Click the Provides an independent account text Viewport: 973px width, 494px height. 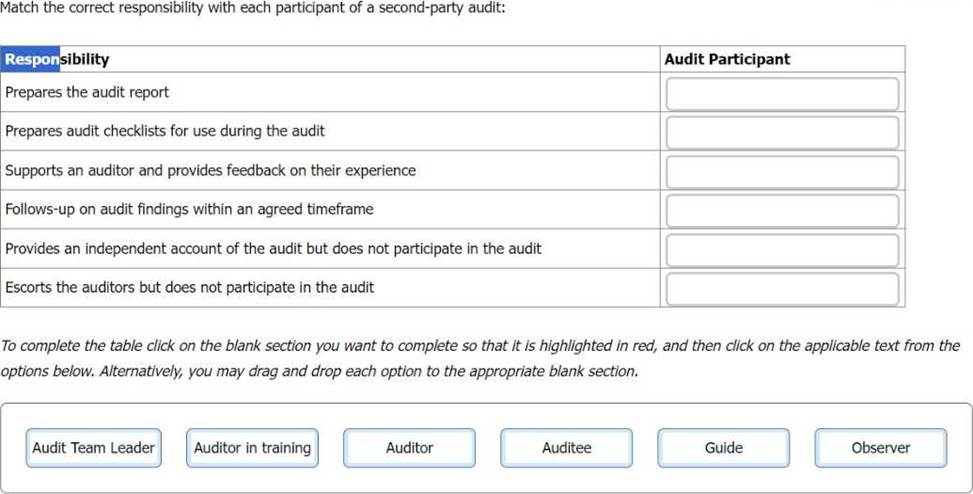coord(273,248)
